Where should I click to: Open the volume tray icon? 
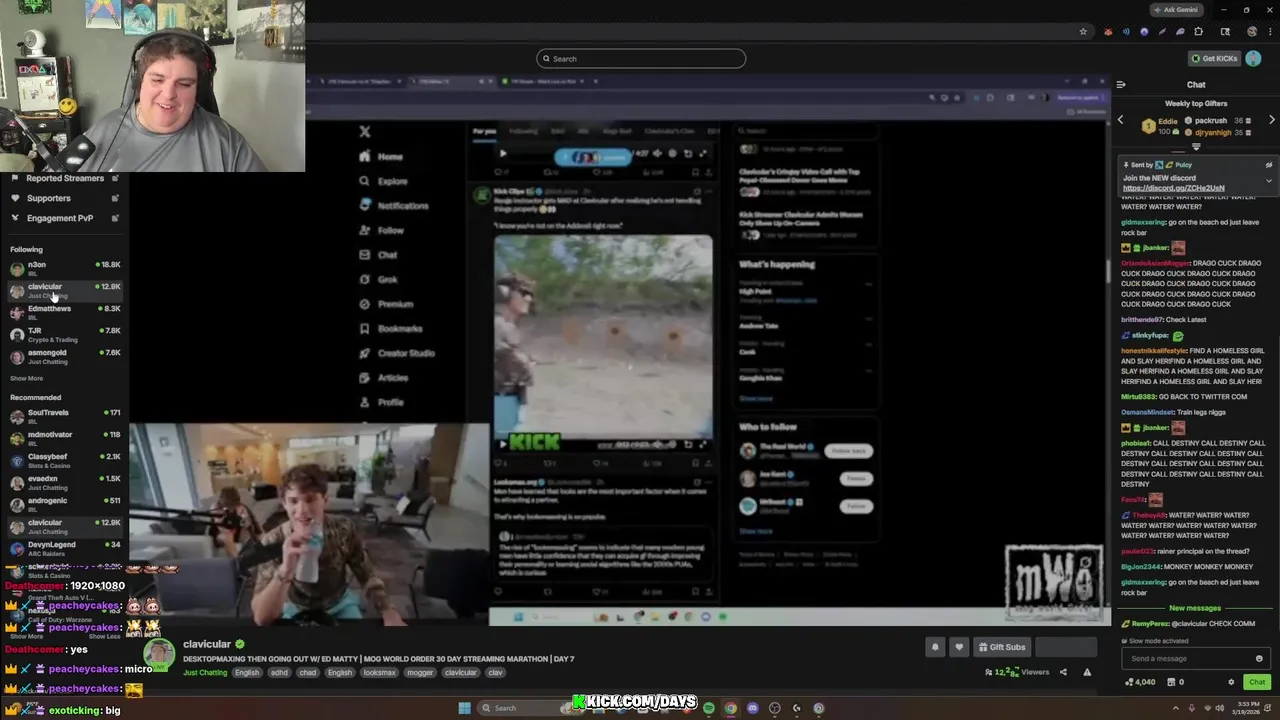click(1219, 708)
